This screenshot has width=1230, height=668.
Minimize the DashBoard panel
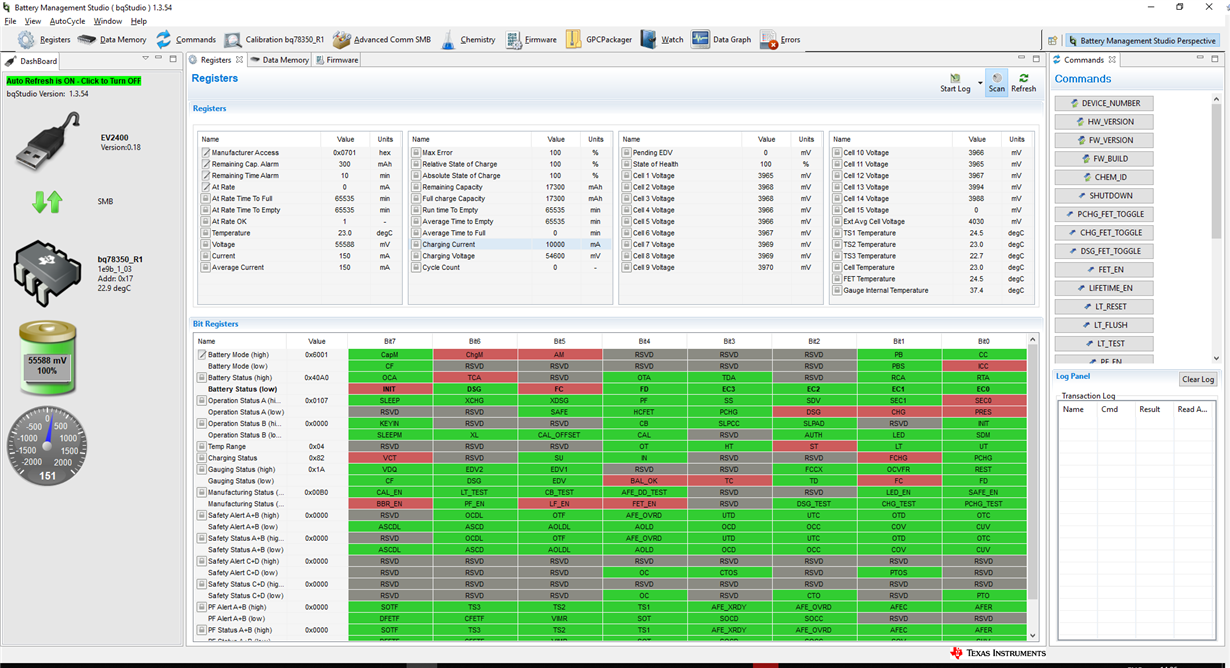[159, 60]
